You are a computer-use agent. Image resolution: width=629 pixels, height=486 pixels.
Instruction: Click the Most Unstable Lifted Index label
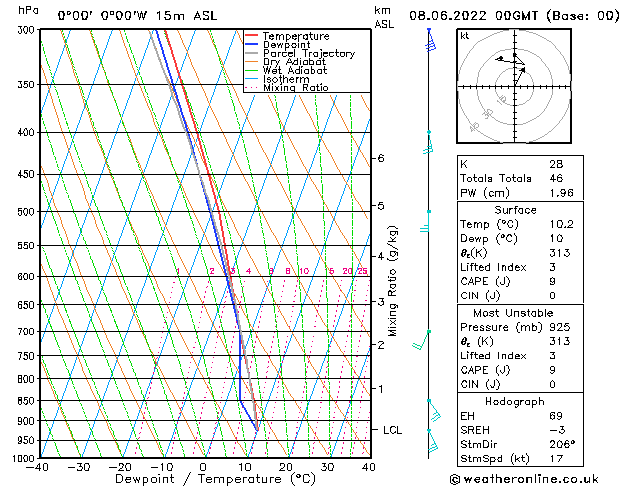click(x=493, y=356)
